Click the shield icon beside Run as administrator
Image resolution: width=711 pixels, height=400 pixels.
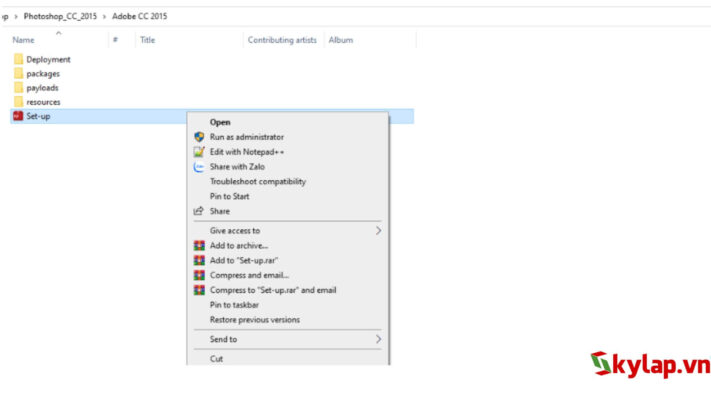(x=199, y=137)
